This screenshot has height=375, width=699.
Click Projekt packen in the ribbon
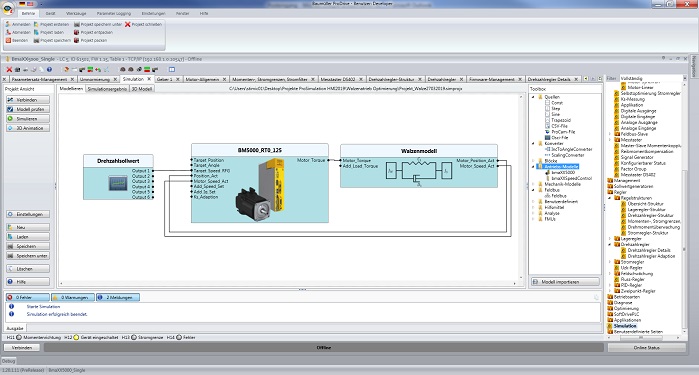[90, 41]
